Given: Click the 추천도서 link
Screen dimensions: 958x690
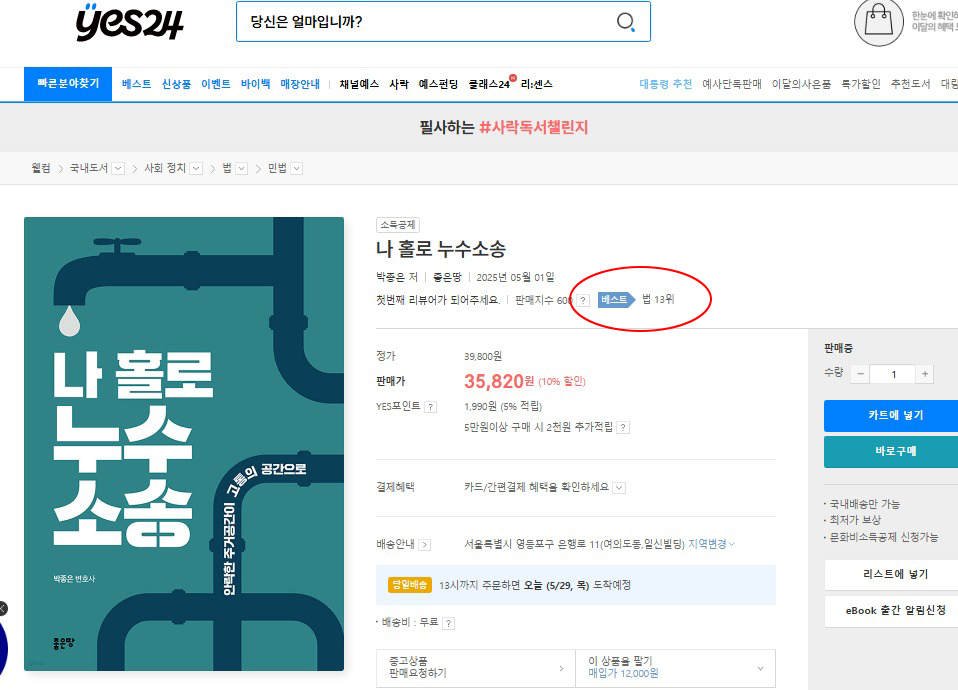Looking at the screenshot, I should coord(910,84).
